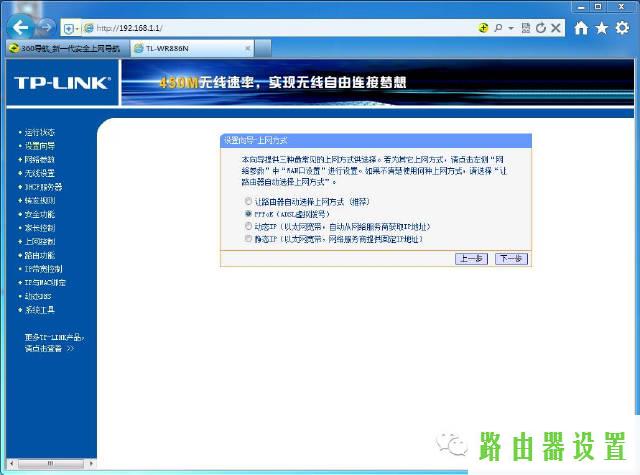Click the TP-LINK logo
This screenshot has height=475, width=640.
tap(62, 83)
